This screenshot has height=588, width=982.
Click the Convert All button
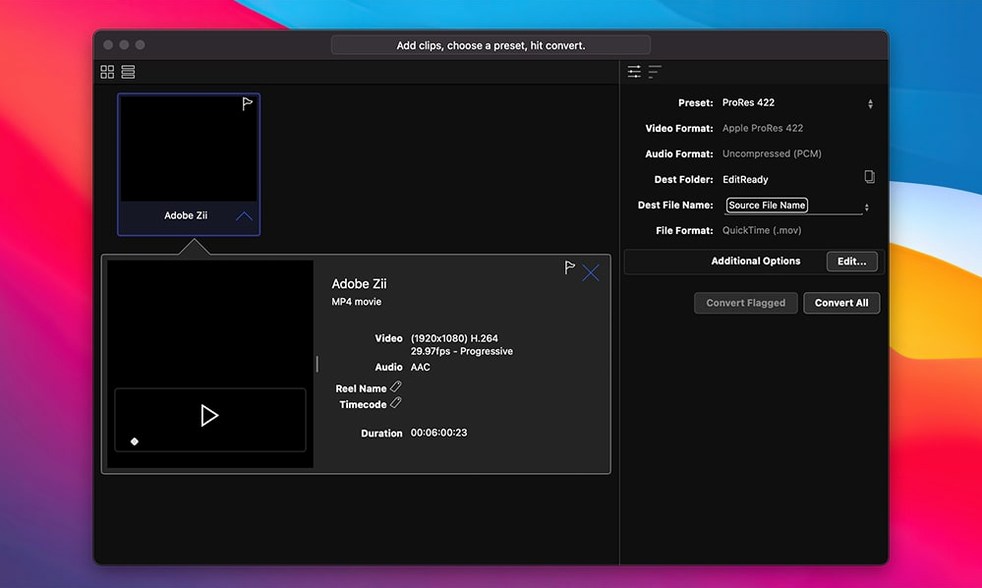(x=841, y=303)
